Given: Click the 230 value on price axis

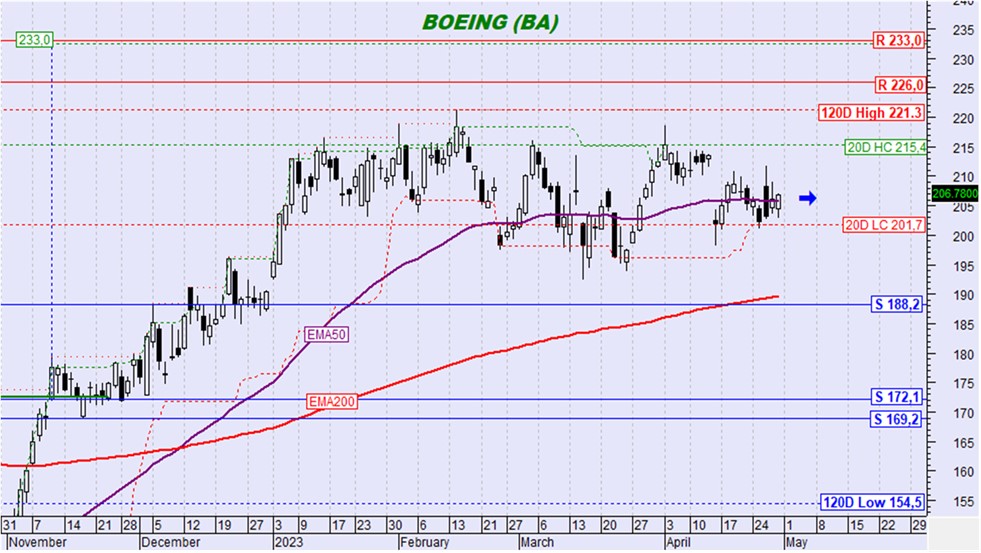Looking at the screenshot, I should (x=963, y=60).
